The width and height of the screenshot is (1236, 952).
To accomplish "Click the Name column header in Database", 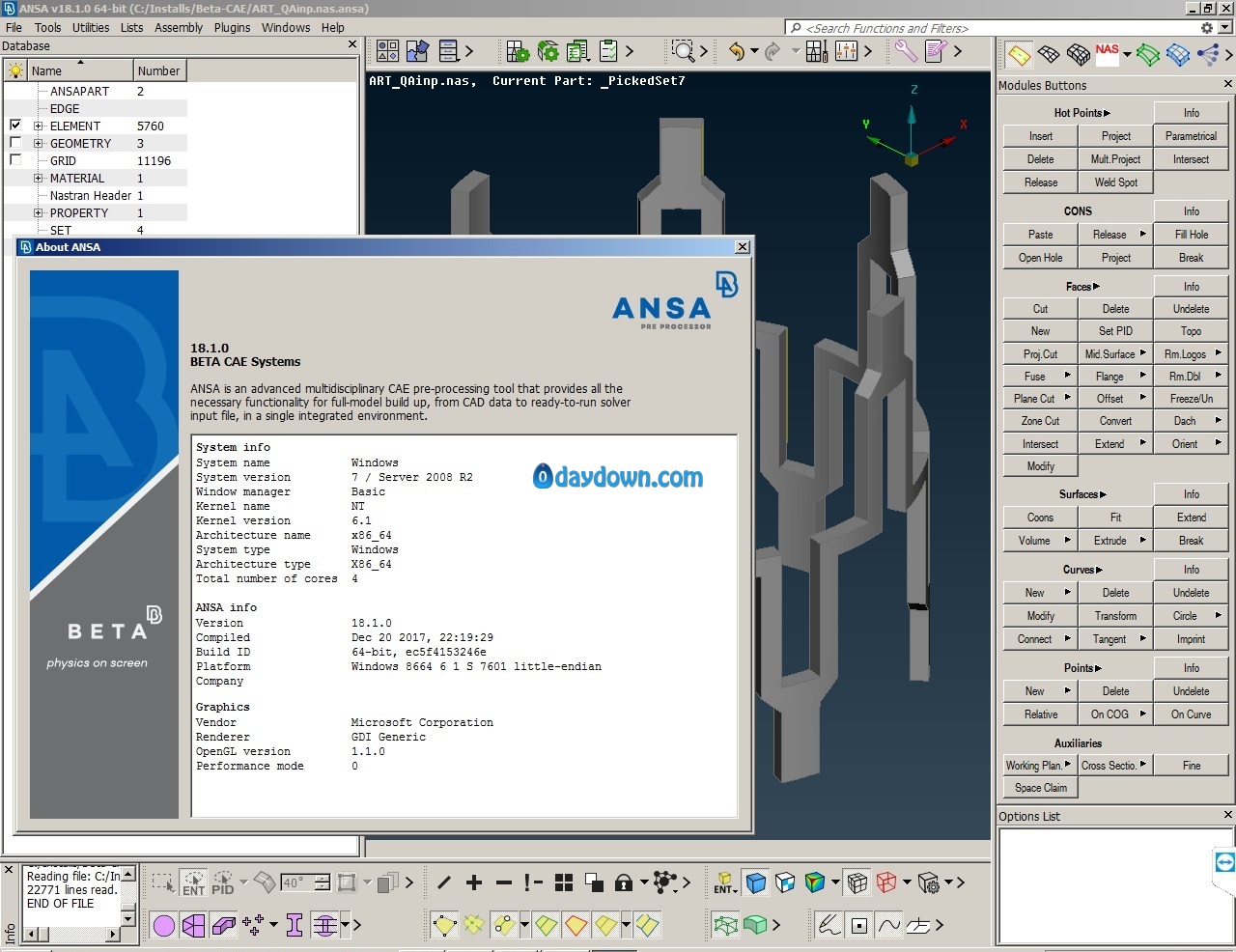I will tap(80, 70).
